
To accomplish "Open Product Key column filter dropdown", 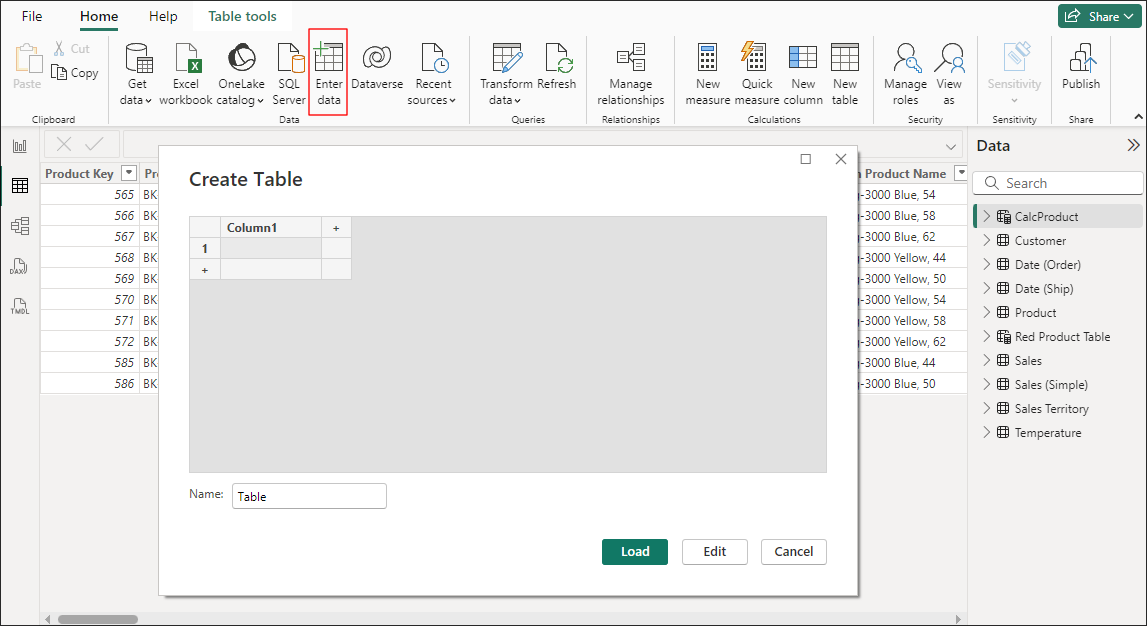I will 129,173.
